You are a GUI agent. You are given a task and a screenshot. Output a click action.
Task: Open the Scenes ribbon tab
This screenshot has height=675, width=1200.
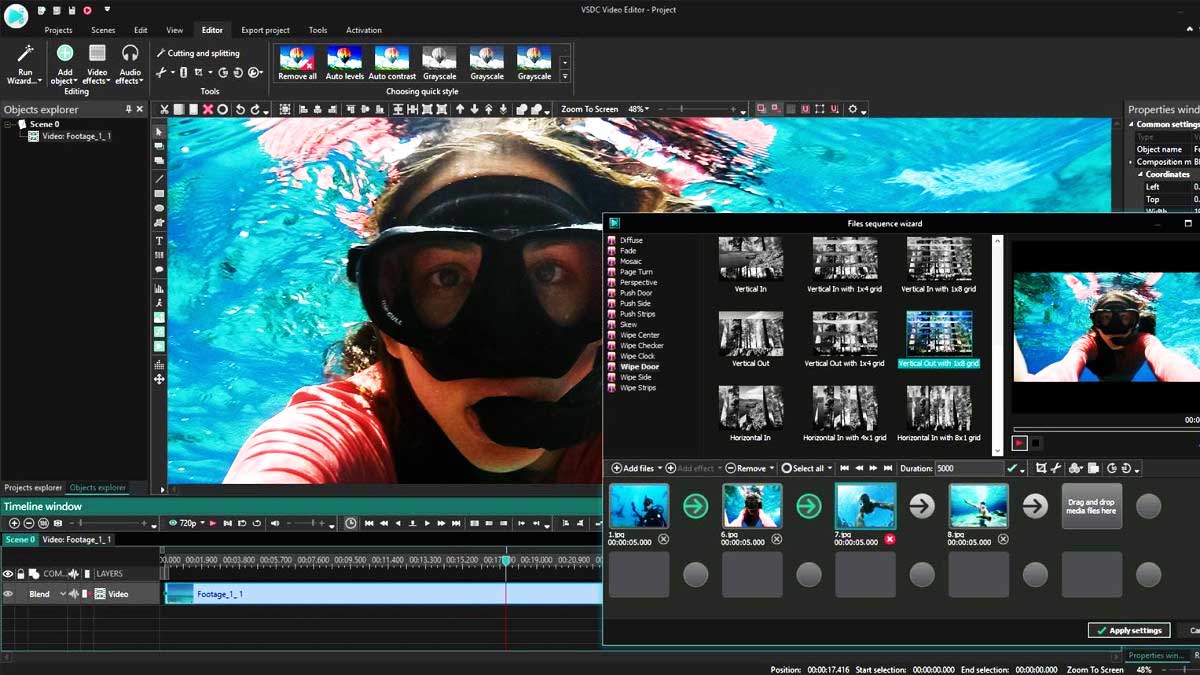click(x=103, y=30)
